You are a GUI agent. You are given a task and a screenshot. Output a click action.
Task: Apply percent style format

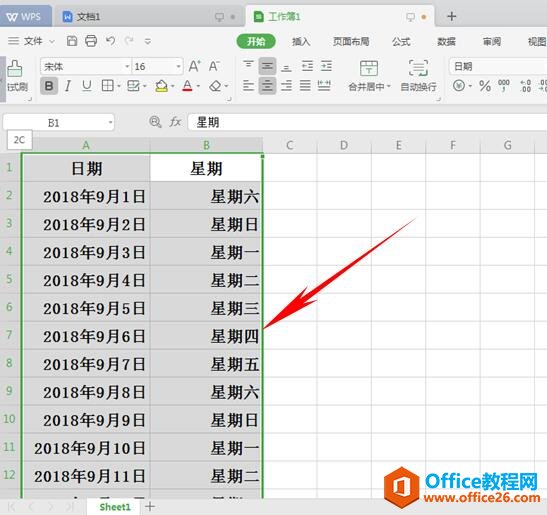[x=485, y=86]
